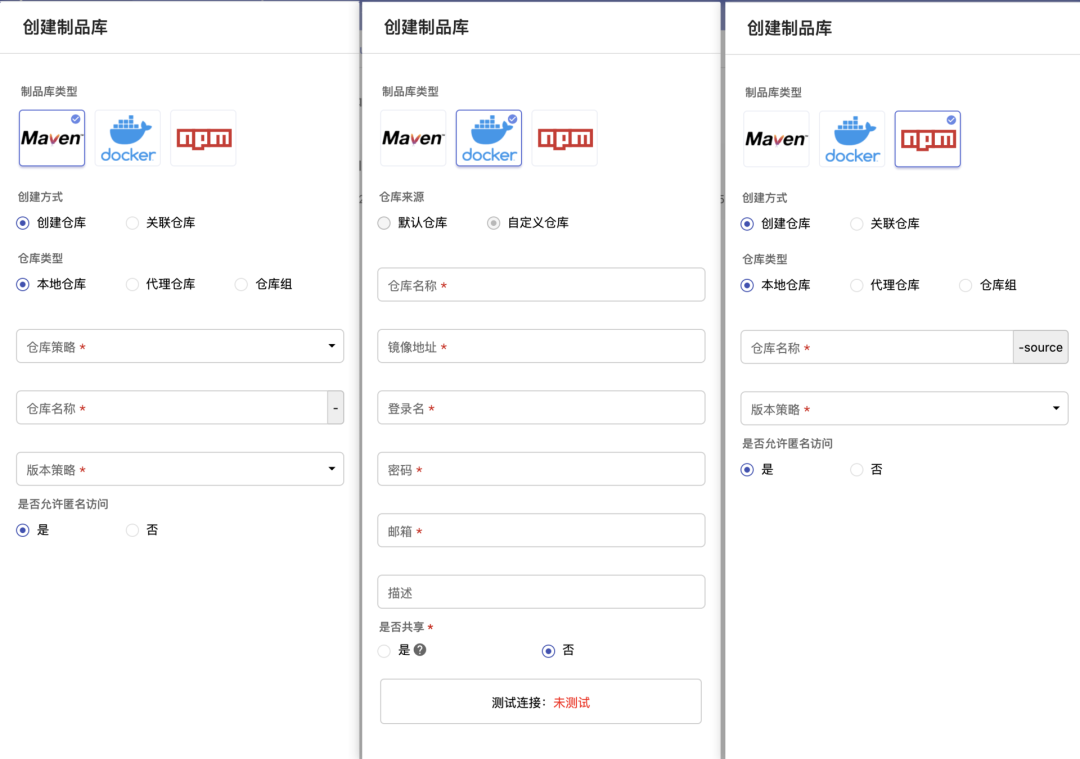Image resolution: width=1080 pixels, height=759 pixels.
Task: Choose 默认仓库 as the 仓库来源
Action: tap(384, 223)
